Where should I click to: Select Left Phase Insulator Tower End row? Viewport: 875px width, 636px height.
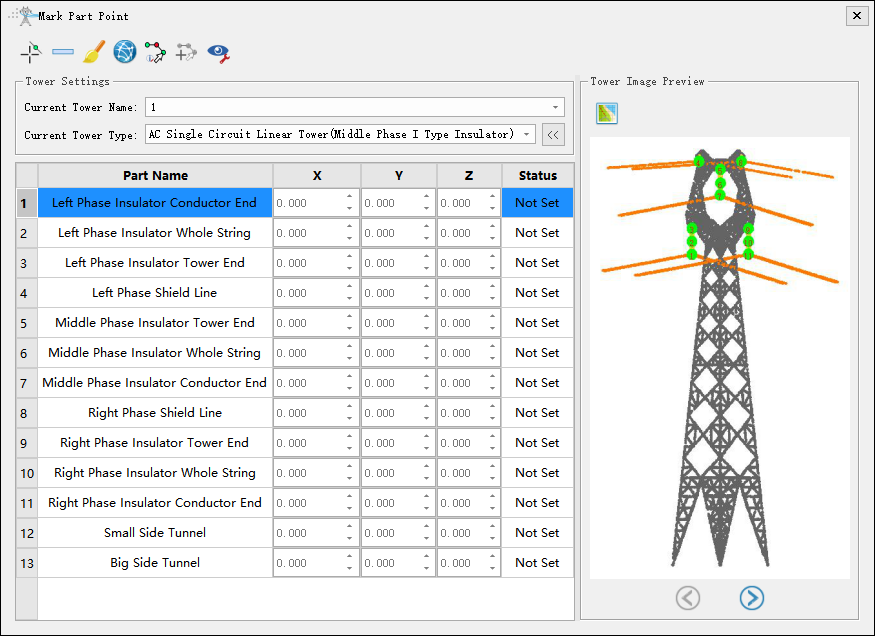(x=155, y=263)
